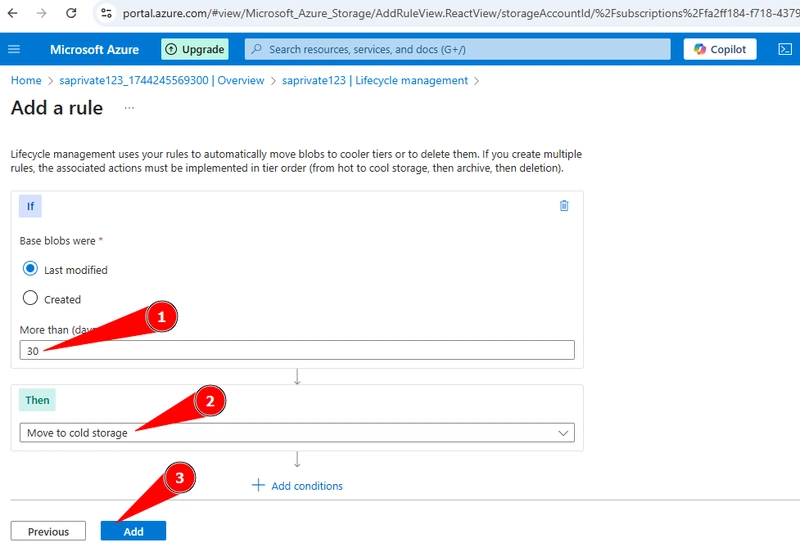Reload the page with the refresh icon
The width and height of the screenshot is (800, 556).
pyautogui.click(x=71, y=13)
